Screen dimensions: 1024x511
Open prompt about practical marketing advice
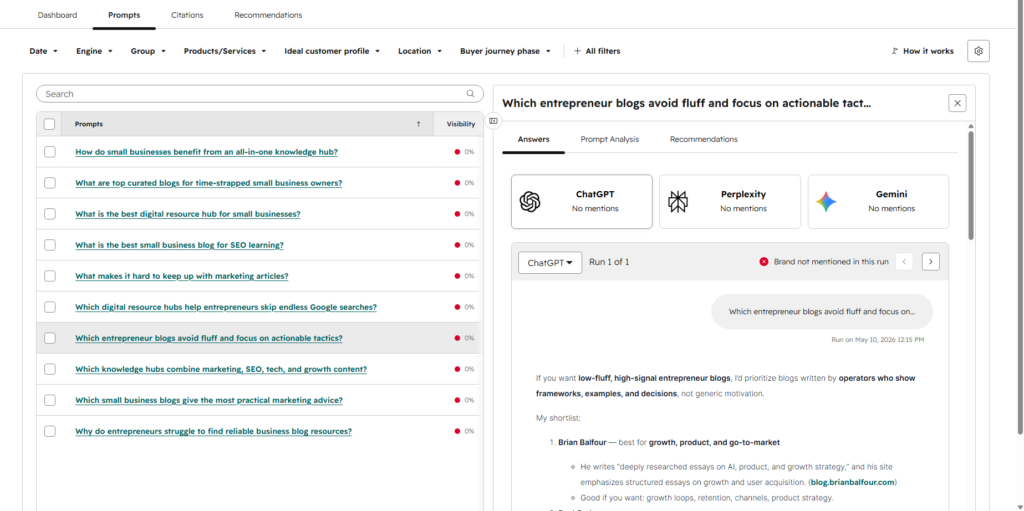pyautogui.click(x=209, y=400)
